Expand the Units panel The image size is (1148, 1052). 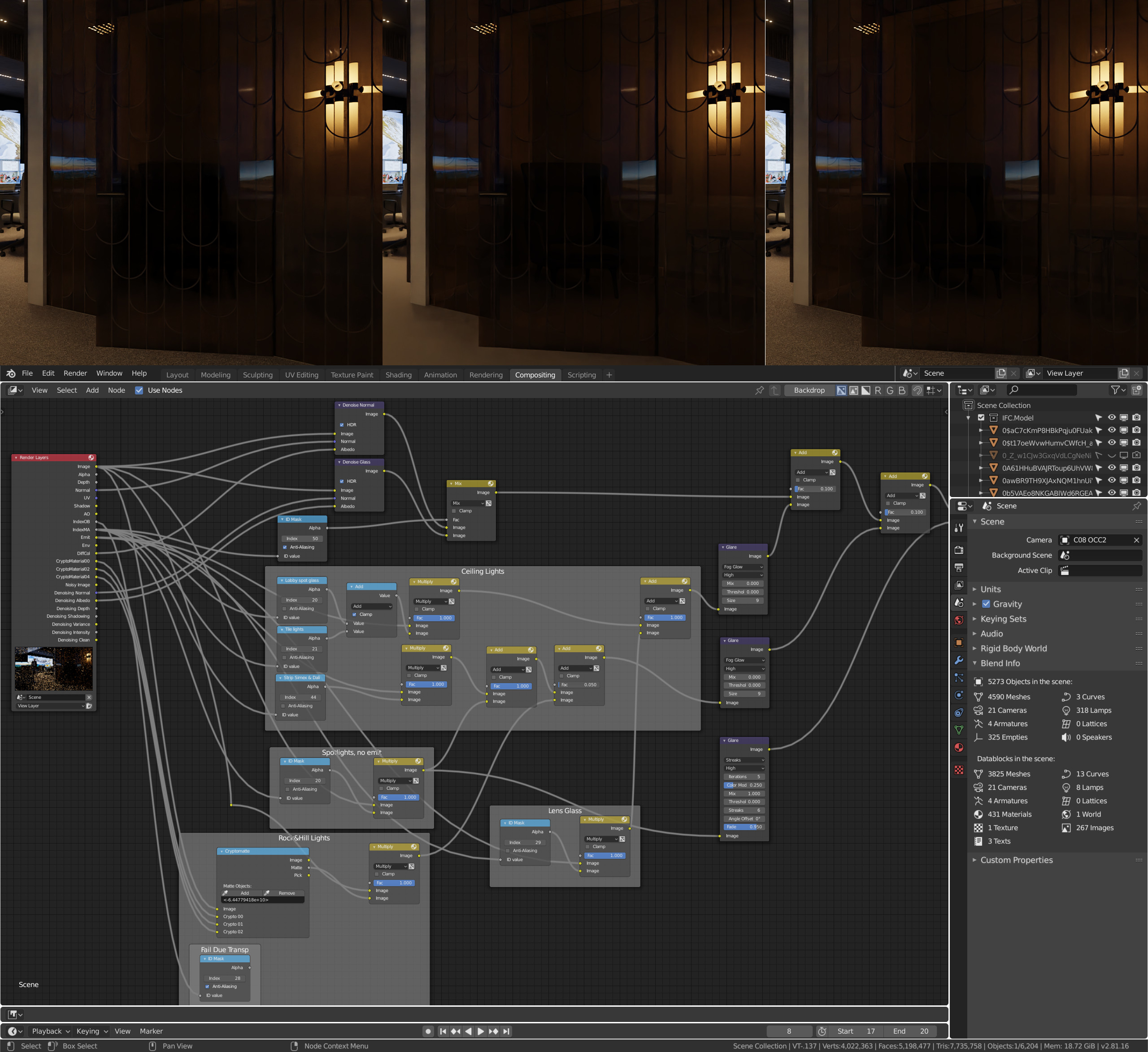[x=974, y=589]
